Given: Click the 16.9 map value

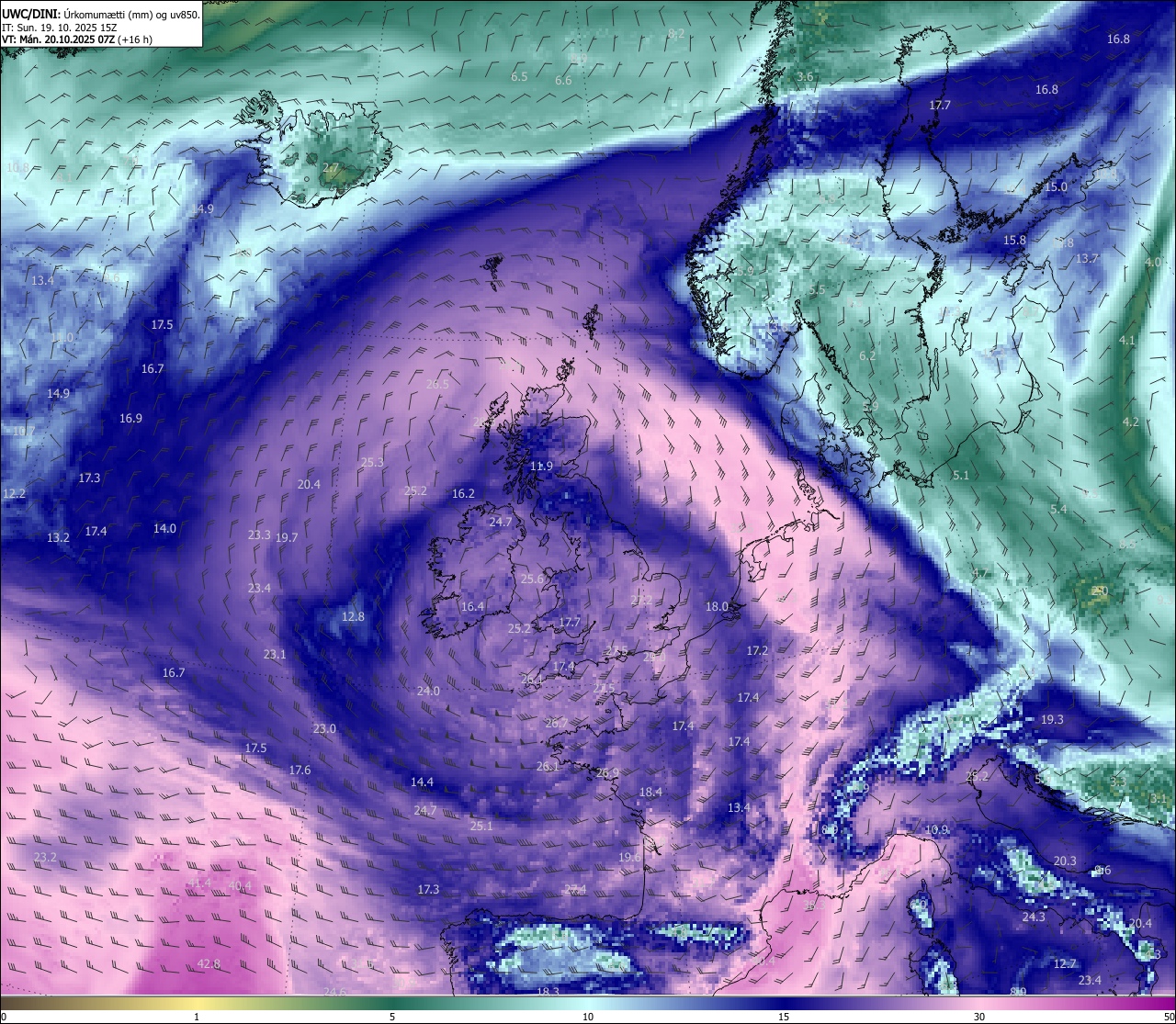Looking at the screenshot, I should (130, 418).
